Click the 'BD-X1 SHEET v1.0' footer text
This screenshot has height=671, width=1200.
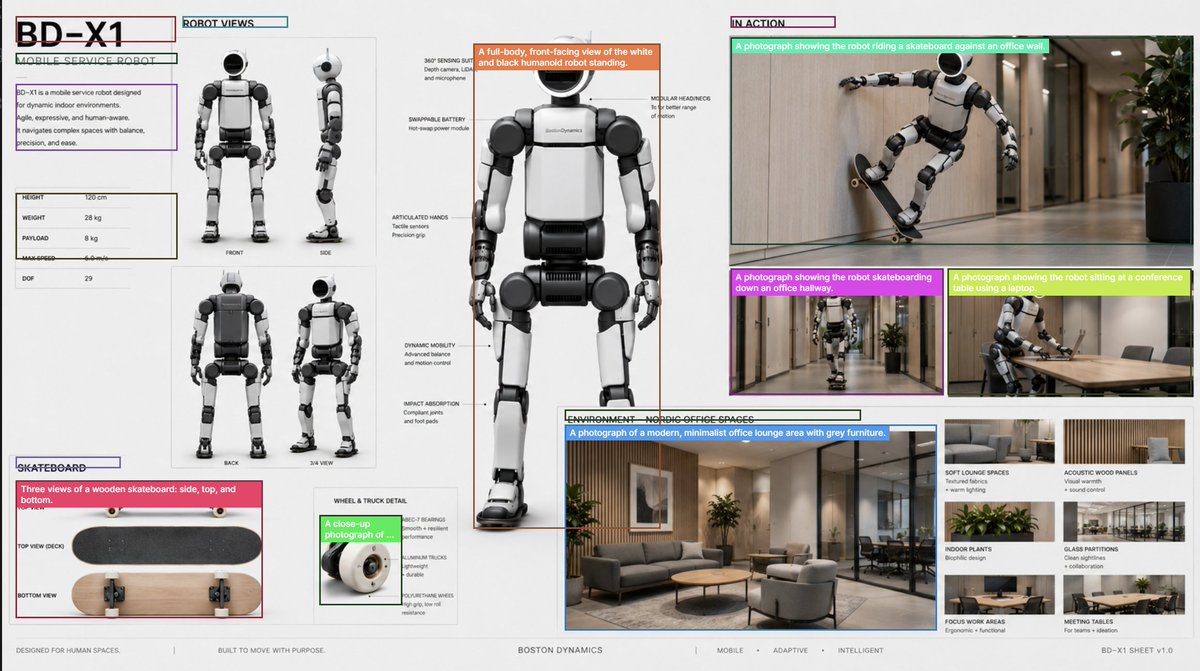pyautogui.click(x=1136, y=651)
